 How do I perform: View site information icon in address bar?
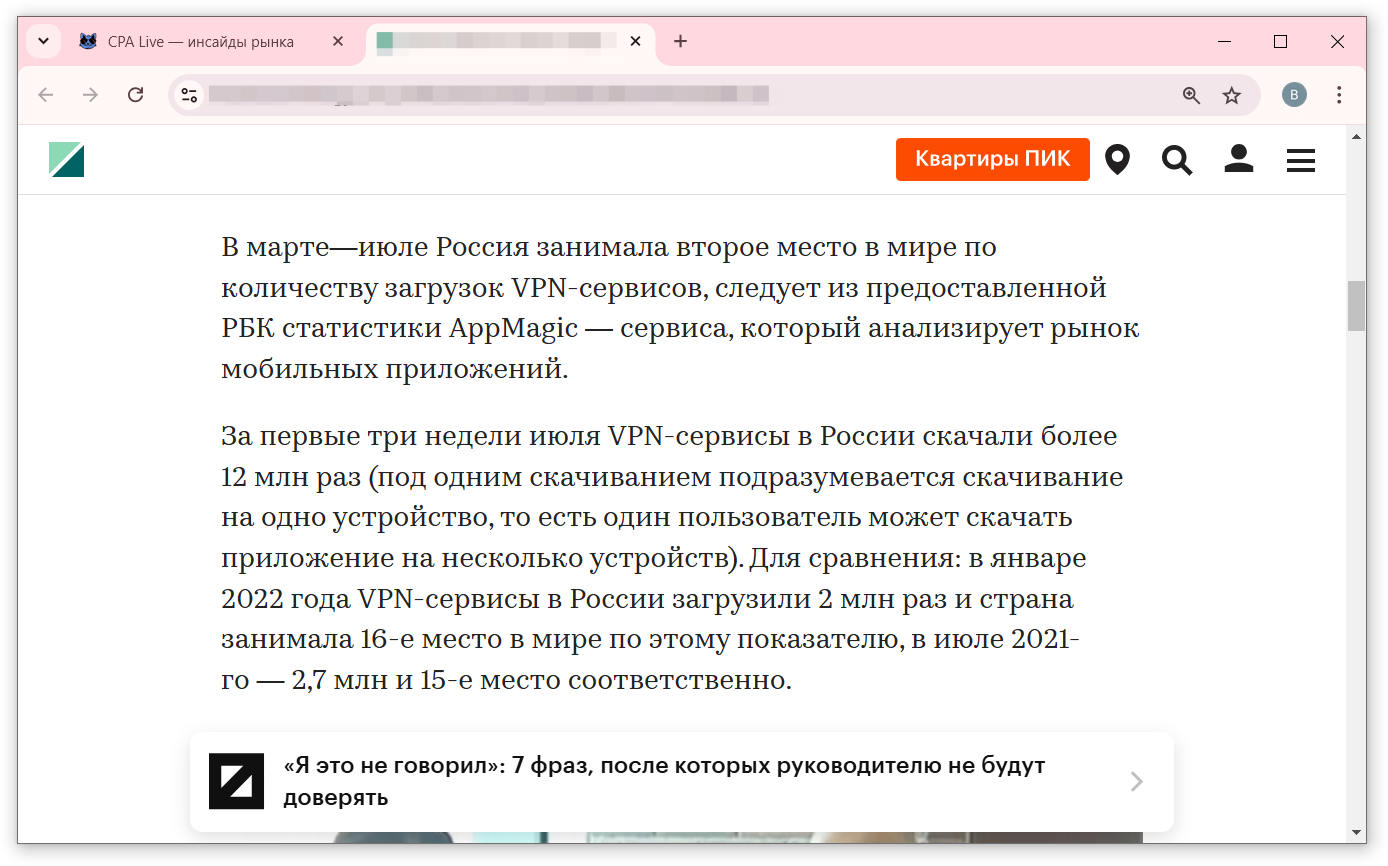click(x=189, y=95)
